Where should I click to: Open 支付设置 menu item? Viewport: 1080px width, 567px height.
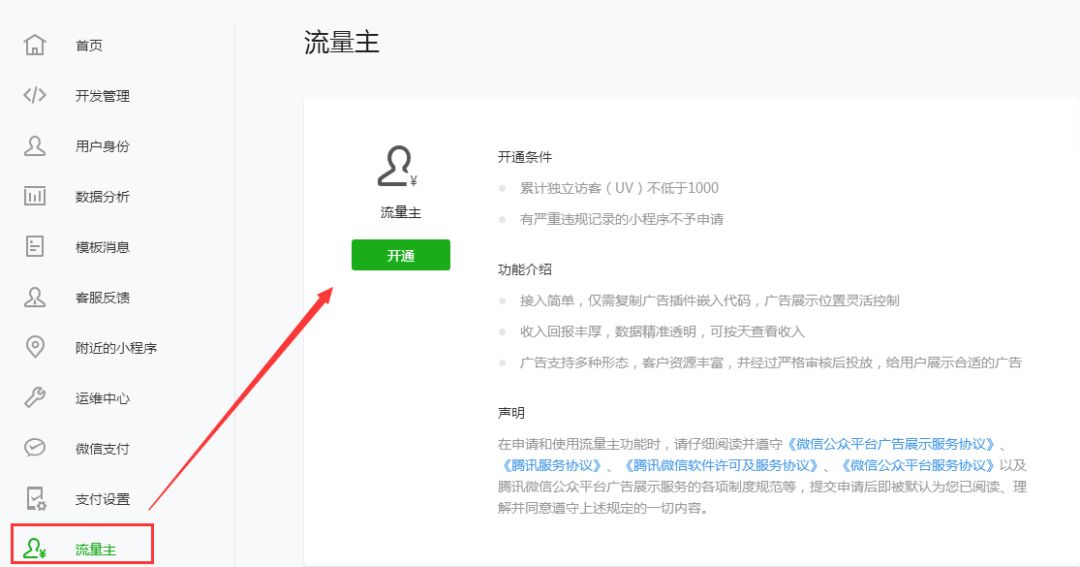[103, 499]
